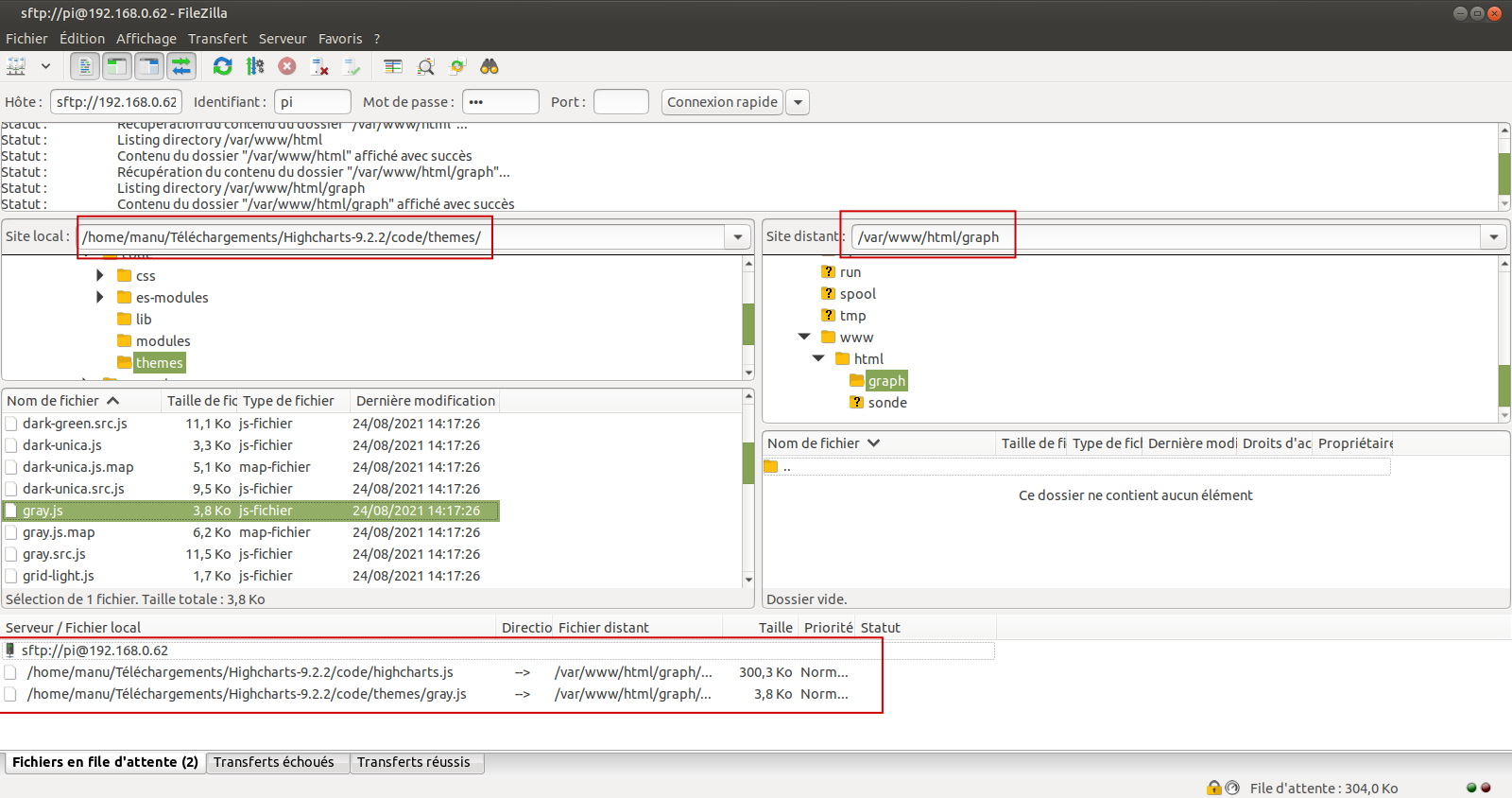Select the dark-green.src.js file icon
This screenshot has width=1512, height=798.
(11, 424)
